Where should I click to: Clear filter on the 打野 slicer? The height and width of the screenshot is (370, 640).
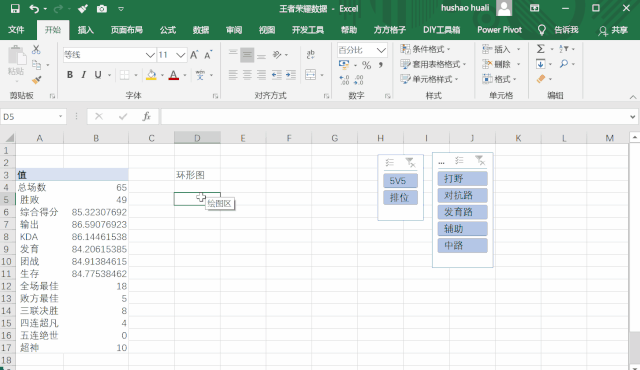480,160
